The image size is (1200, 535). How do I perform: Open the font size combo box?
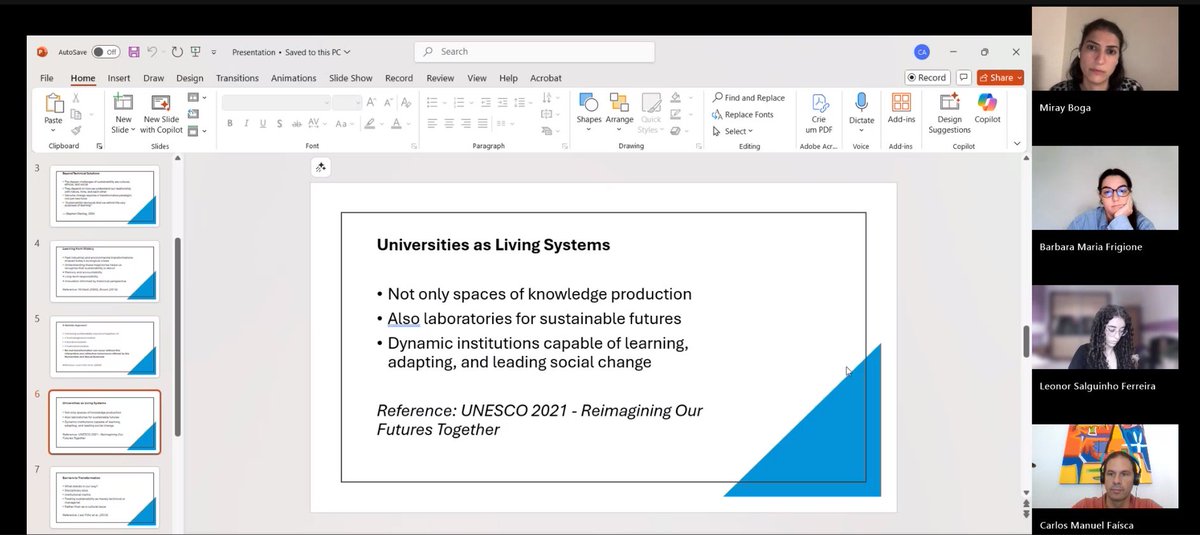tap(347, 103)
